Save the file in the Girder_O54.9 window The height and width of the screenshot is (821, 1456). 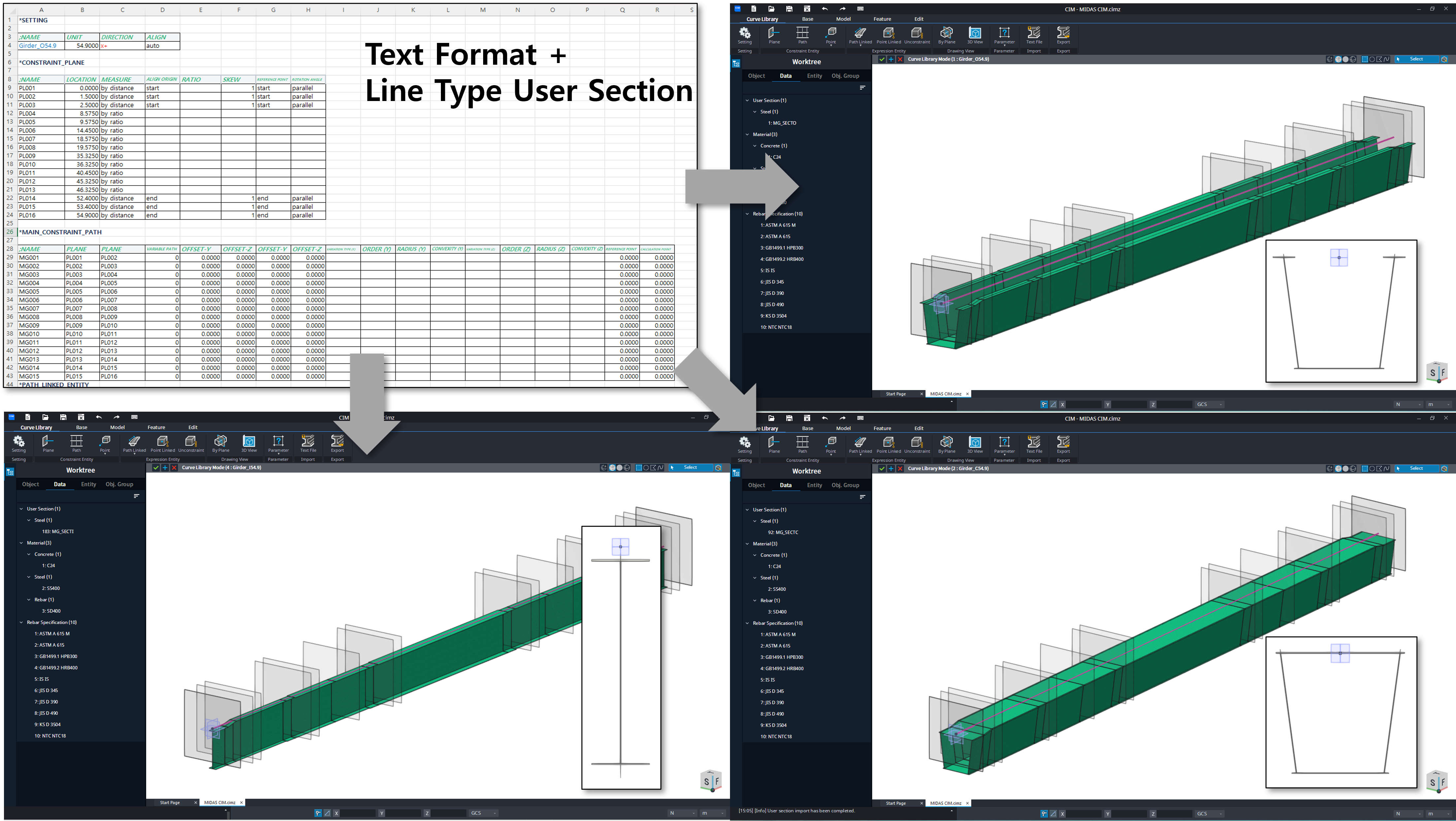point(789,9)
